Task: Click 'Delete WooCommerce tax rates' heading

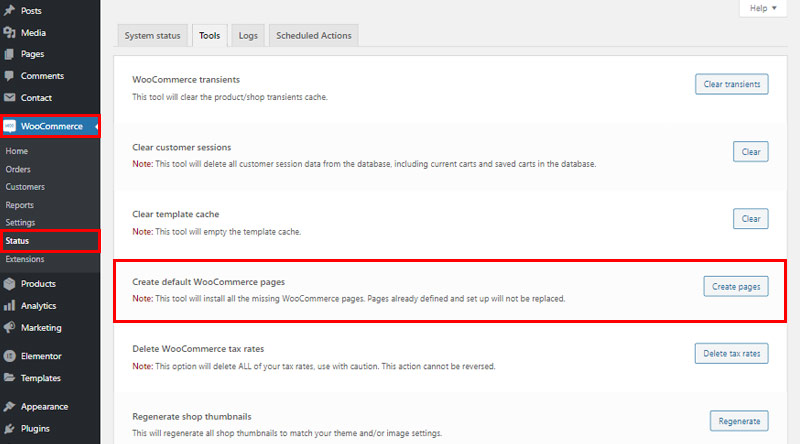Action: pos(198,349)
